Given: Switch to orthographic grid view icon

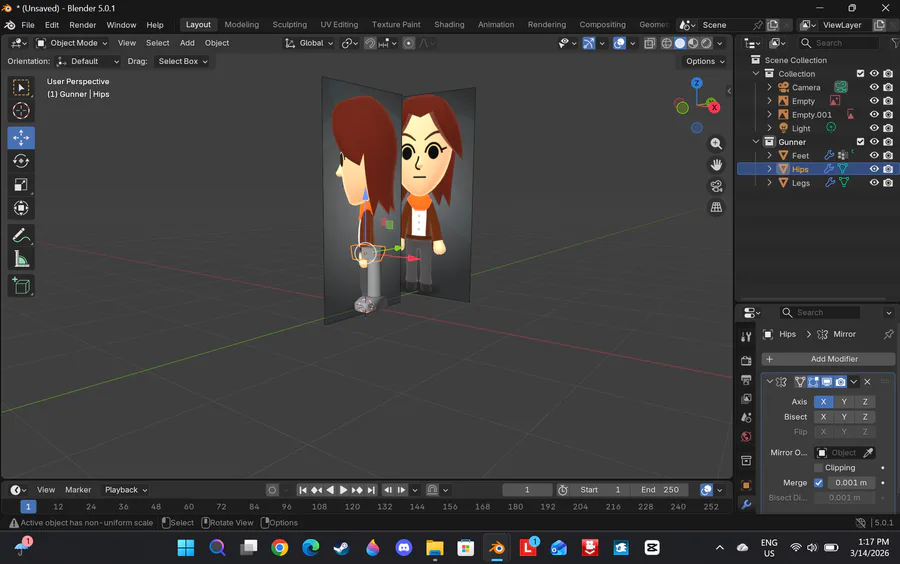Looking at the screenshot, I should click(x=716, y=208).
